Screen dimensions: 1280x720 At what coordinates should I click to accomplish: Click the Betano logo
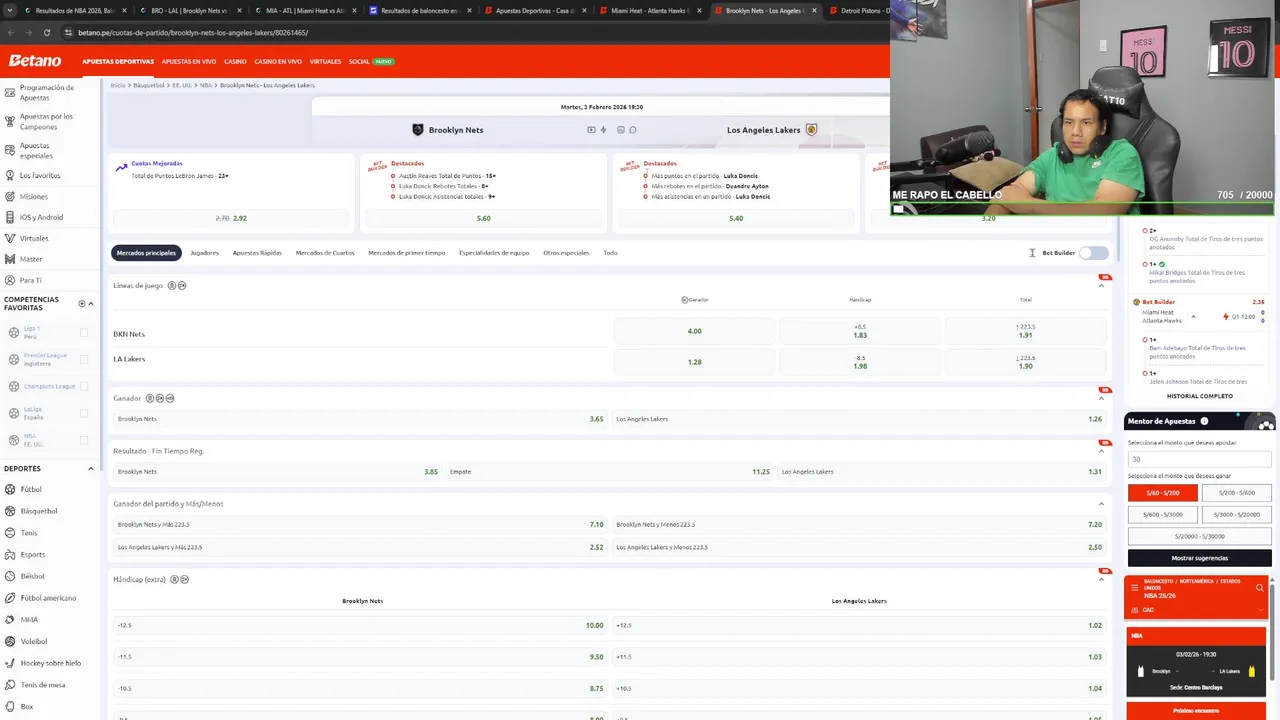35,61
